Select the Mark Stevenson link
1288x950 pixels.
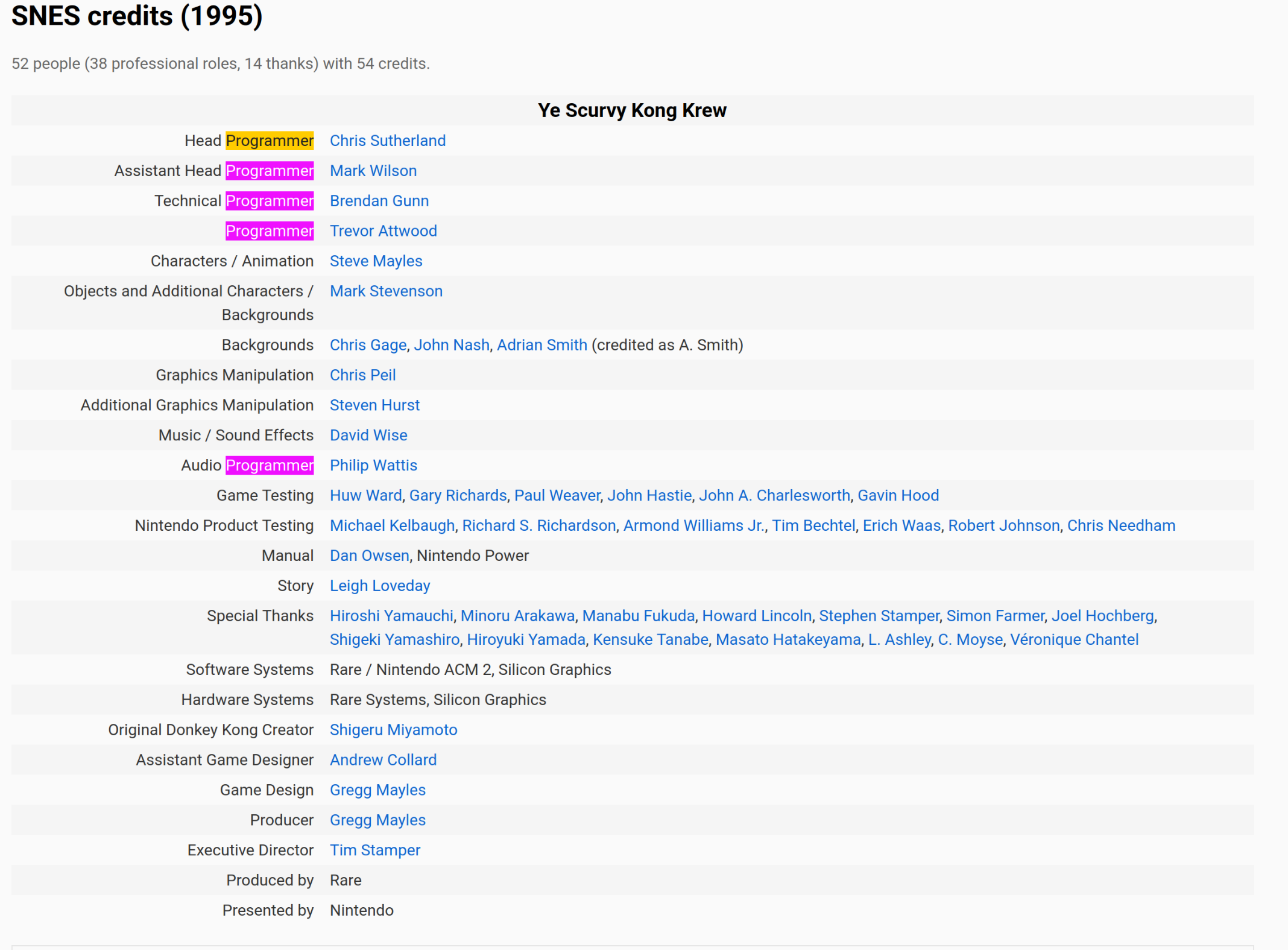pos(386,291)
